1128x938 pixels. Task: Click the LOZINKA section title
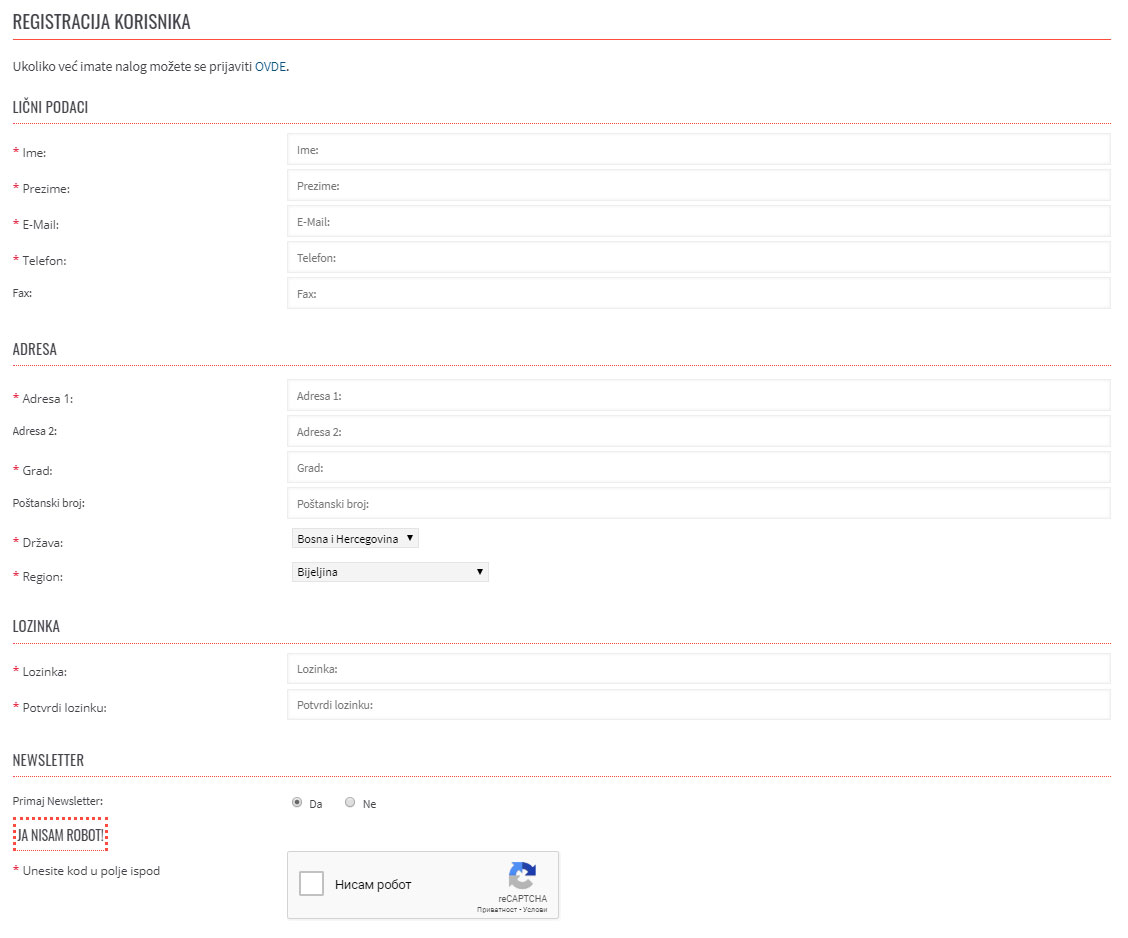pos(36,627)
